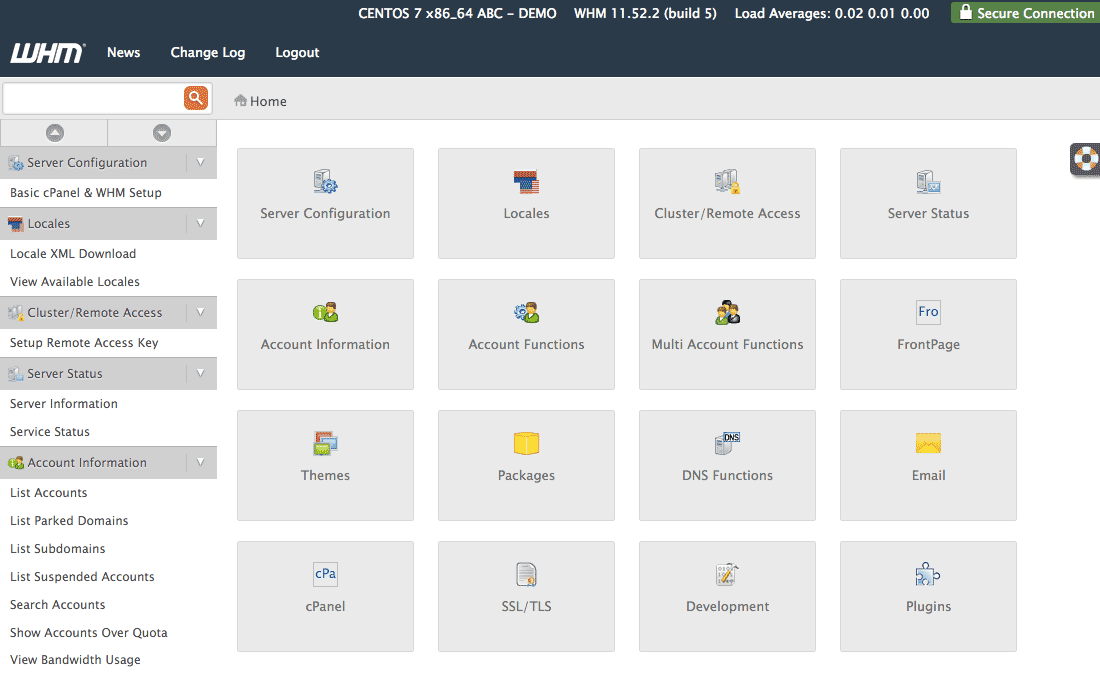Click the CENTOS 7 x86_64 server text
The width and height of the screenshot is (1100, 674).
click(x=457, y=13)
